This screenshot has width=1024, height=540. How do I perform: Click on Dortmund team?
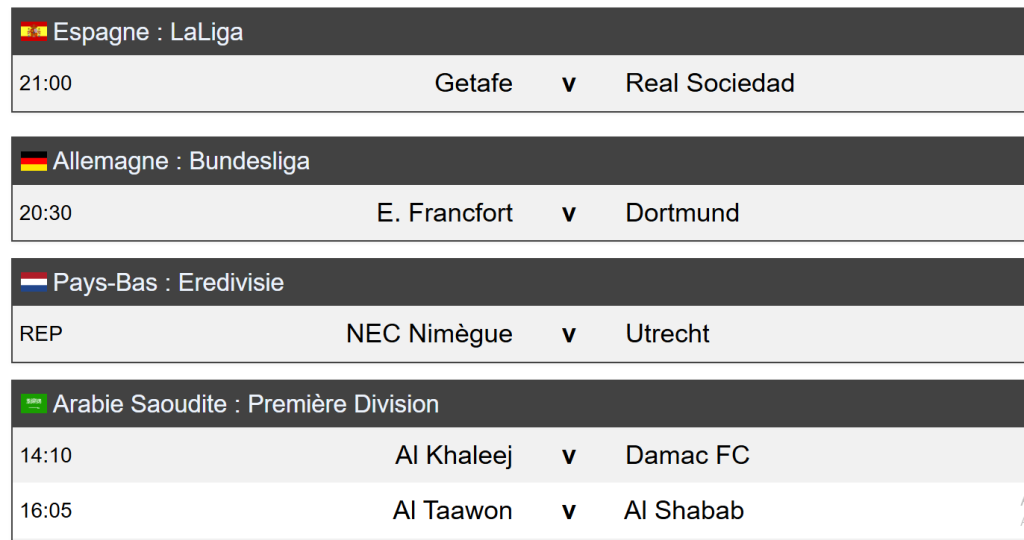point(682,213)
